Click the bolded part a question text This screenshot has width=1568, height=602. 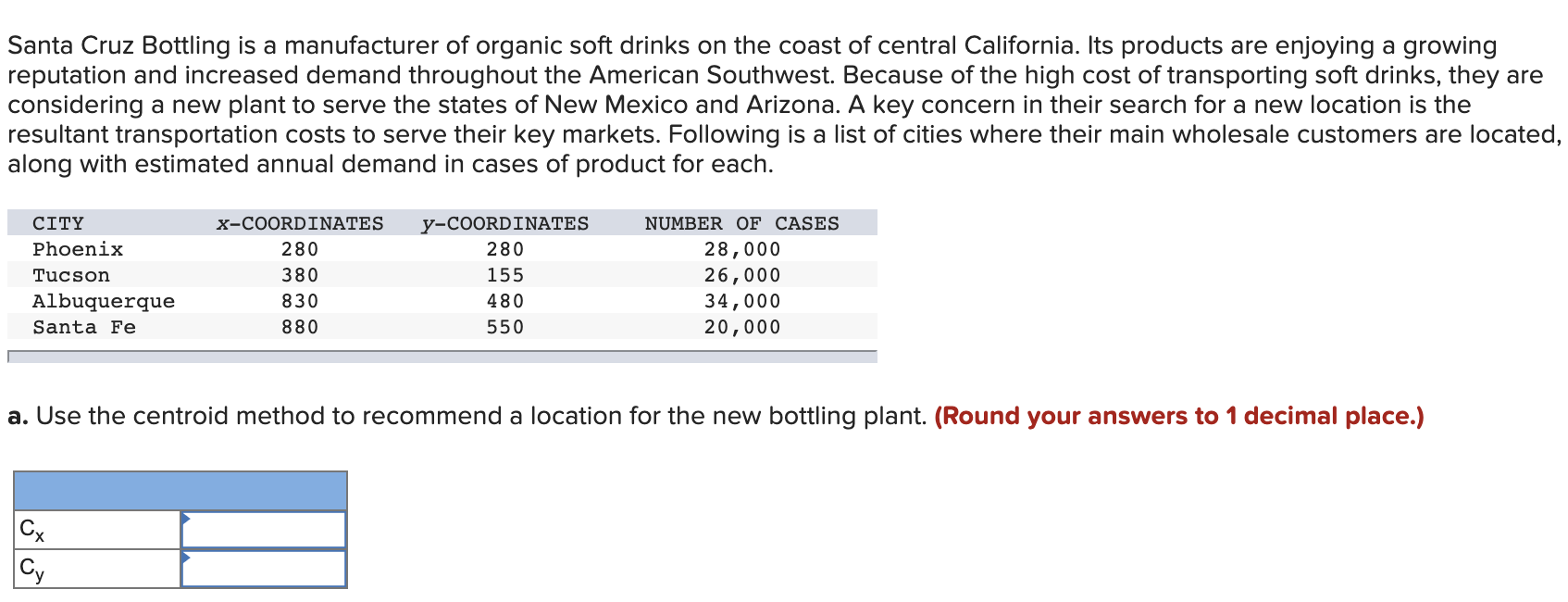(x=18, y=416)
